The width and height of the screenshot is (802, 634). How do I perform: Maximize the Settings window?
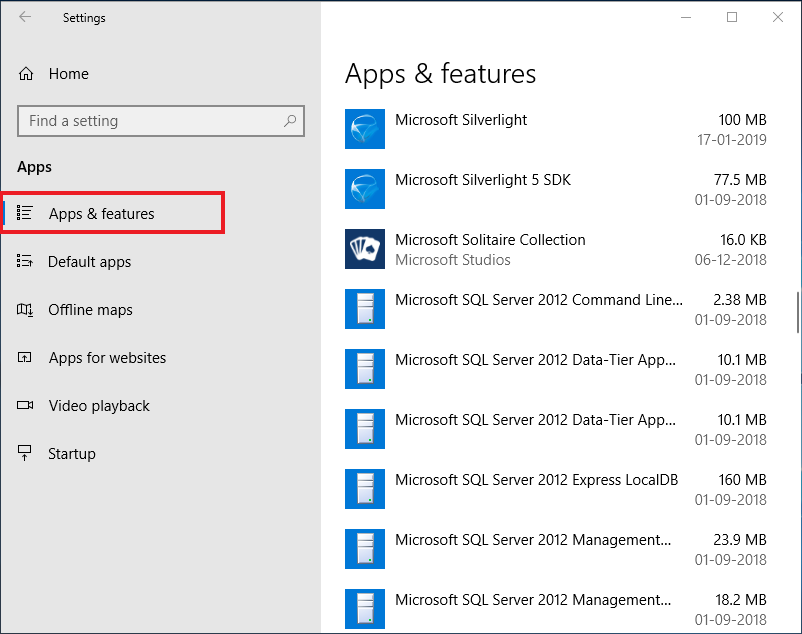click(x=732, y=17)
